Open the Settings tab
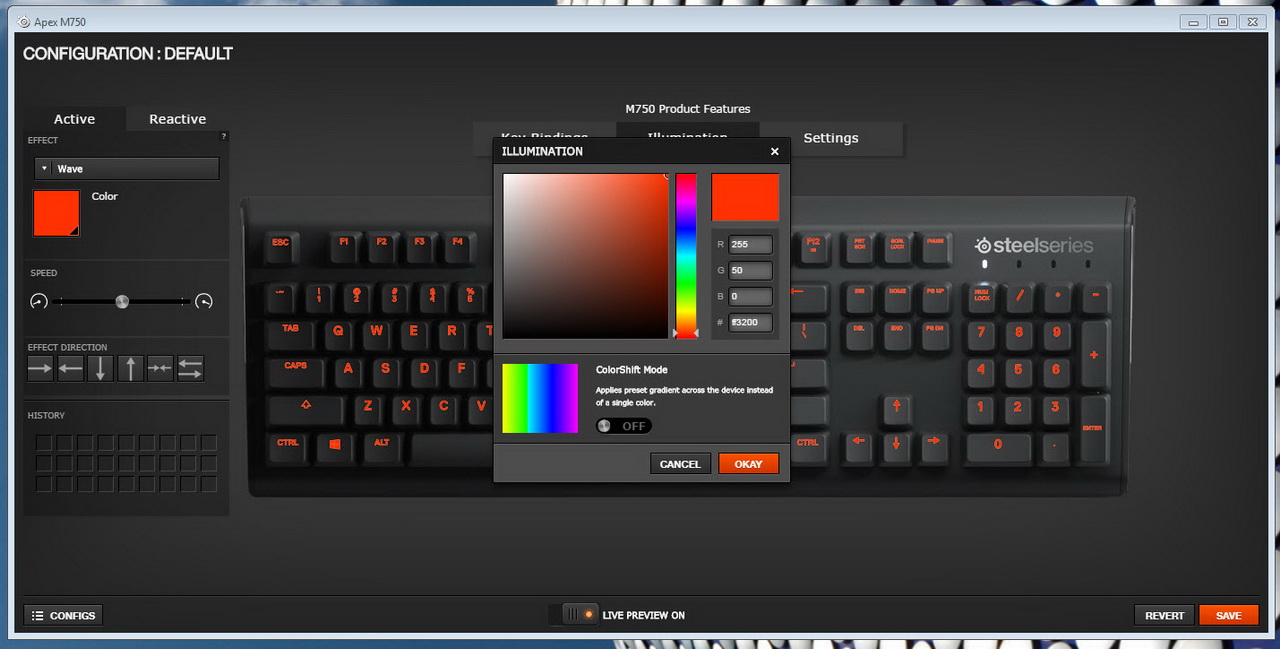 (831, 138)
